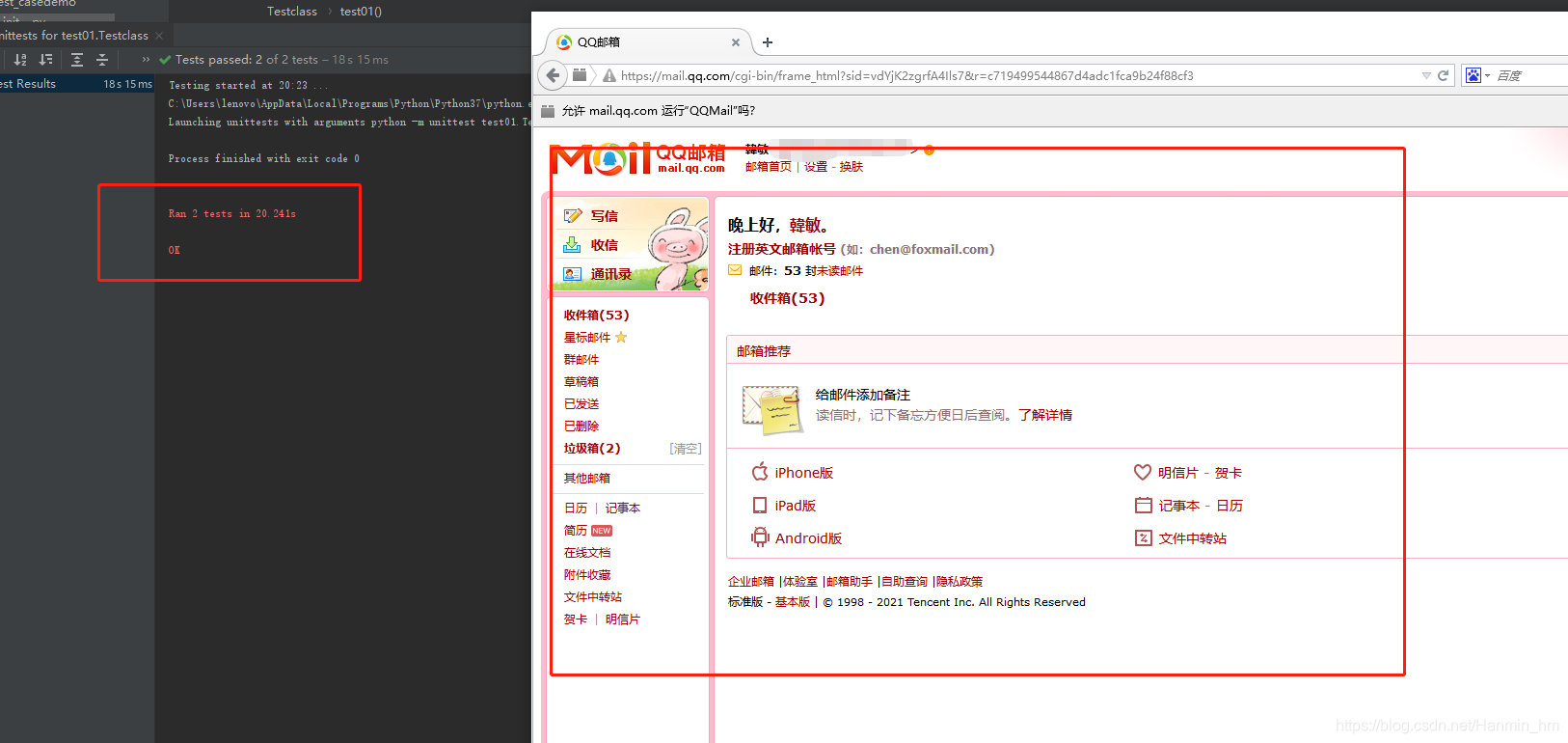Click the 收信 download icon
The image size is (1568, 743).
[573, 245]
